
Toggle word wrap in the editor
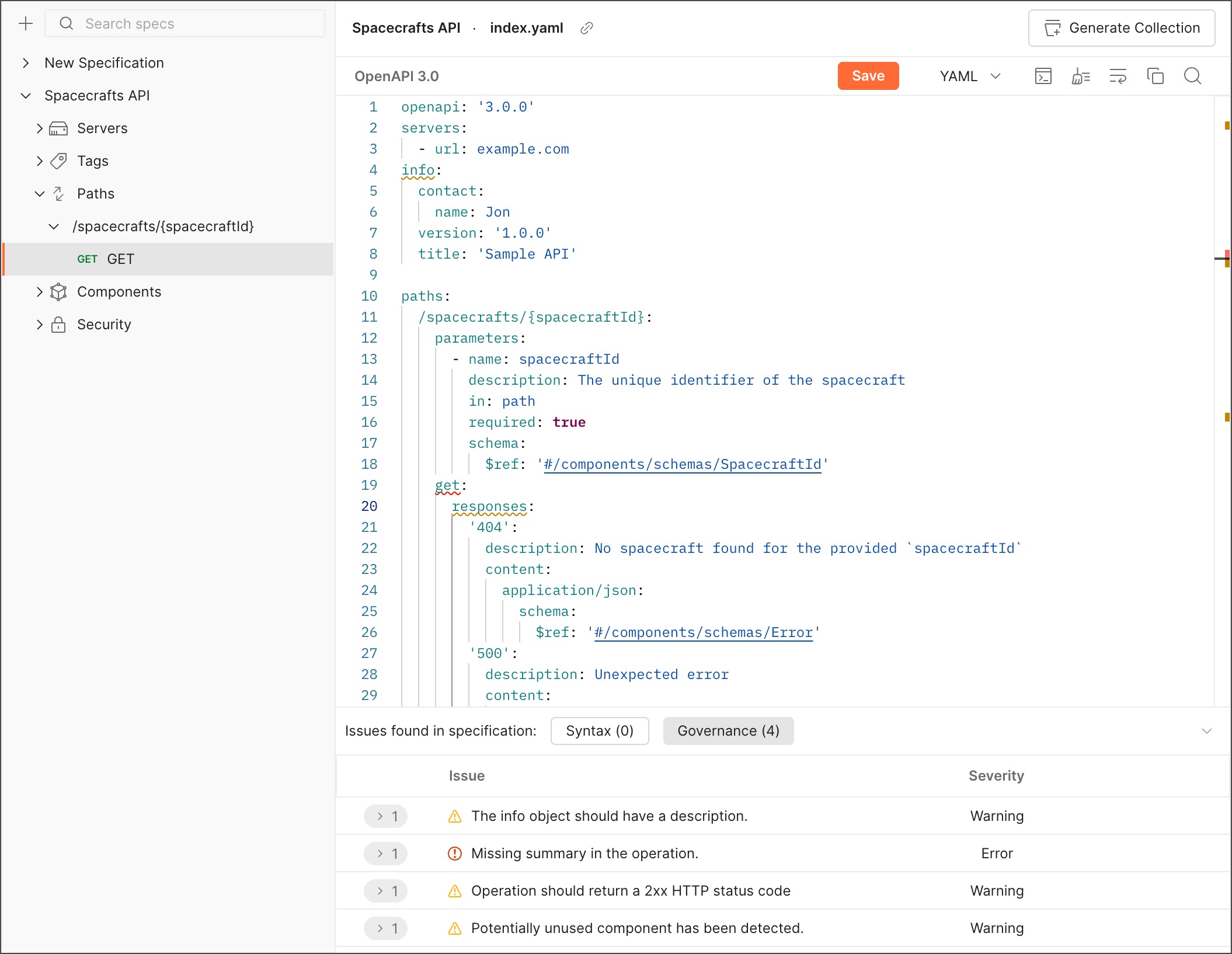1119,76
